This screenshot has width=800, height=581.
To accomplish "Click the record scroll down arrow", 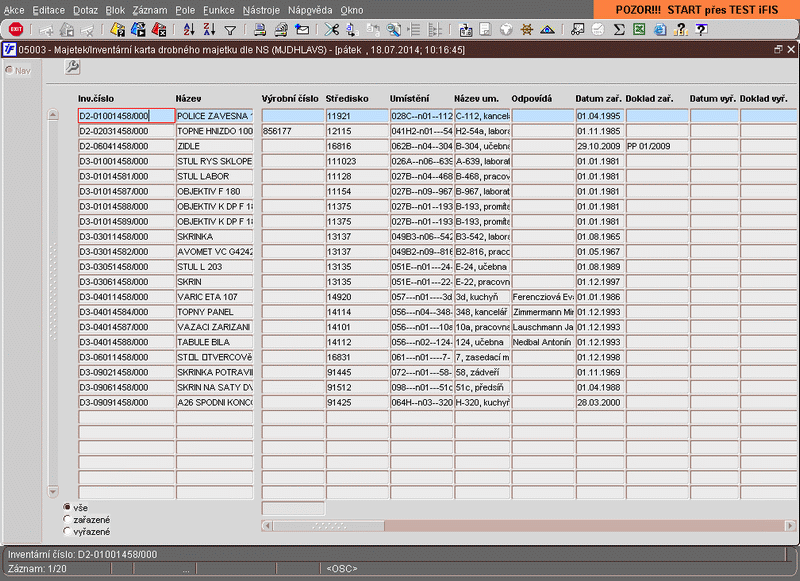I will point(53,492).
